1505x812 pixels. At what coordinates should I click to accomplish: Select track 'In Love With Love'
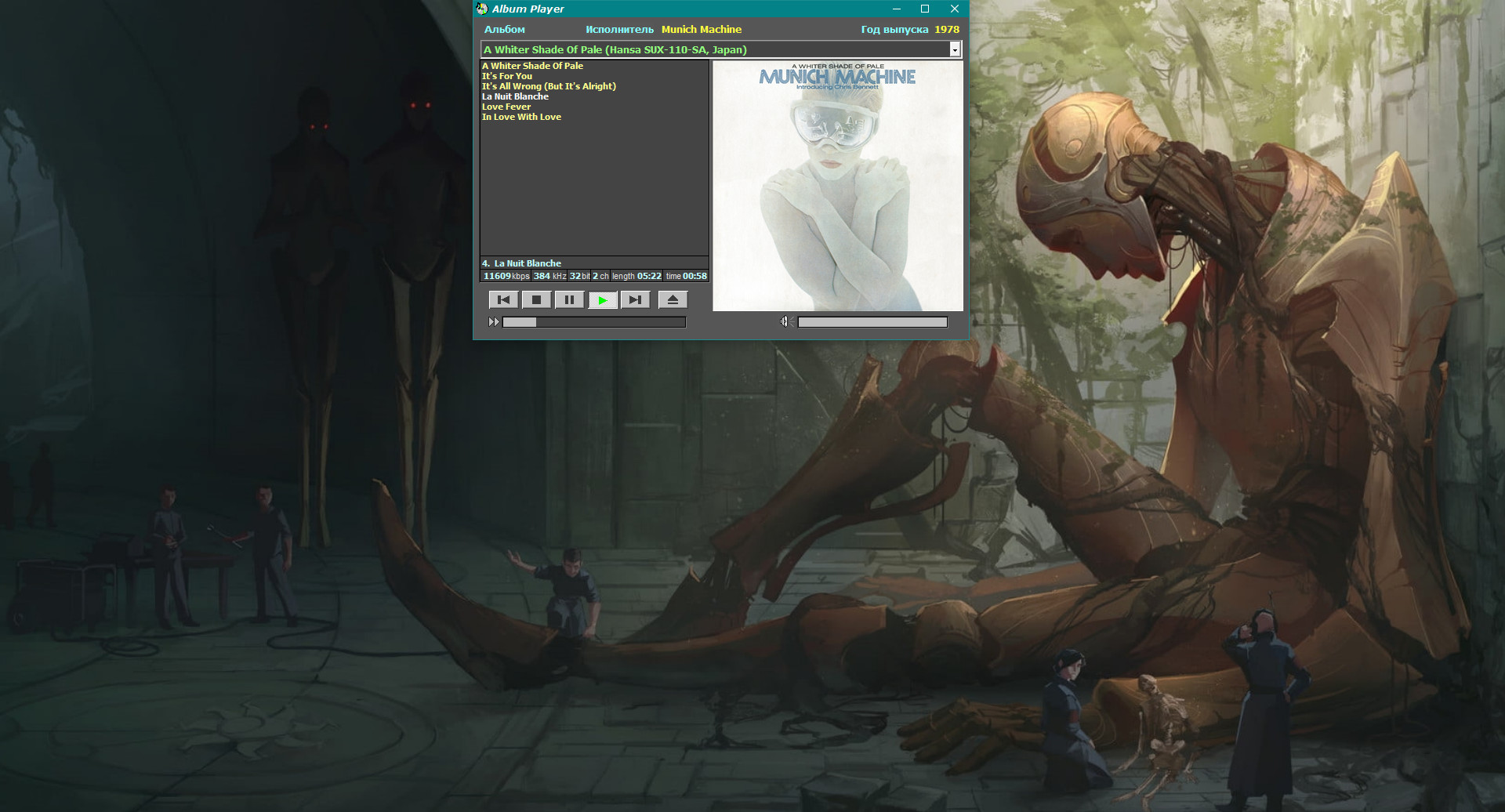coord(521,117)
